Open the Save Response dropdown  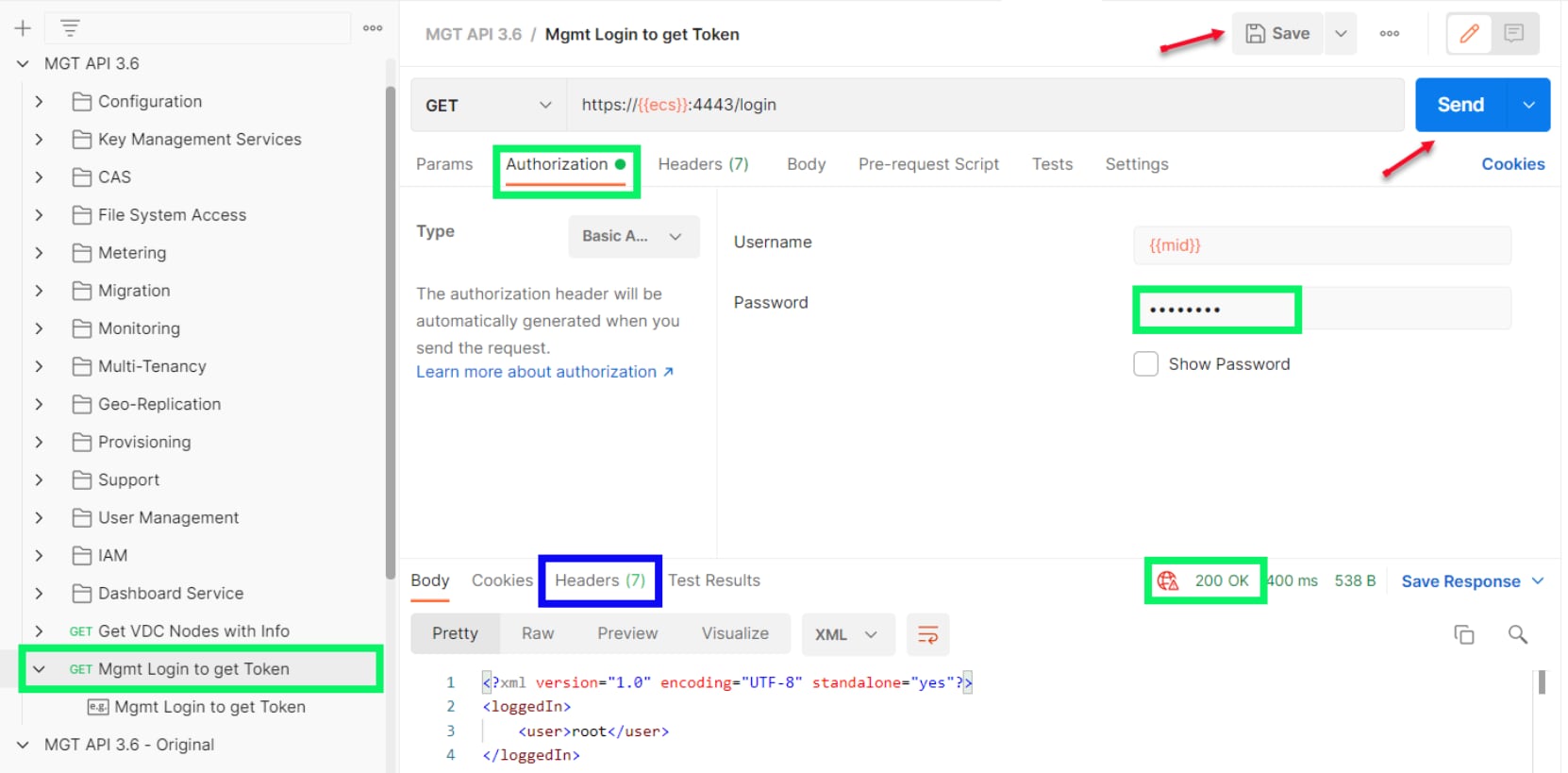coord(1473,581)
